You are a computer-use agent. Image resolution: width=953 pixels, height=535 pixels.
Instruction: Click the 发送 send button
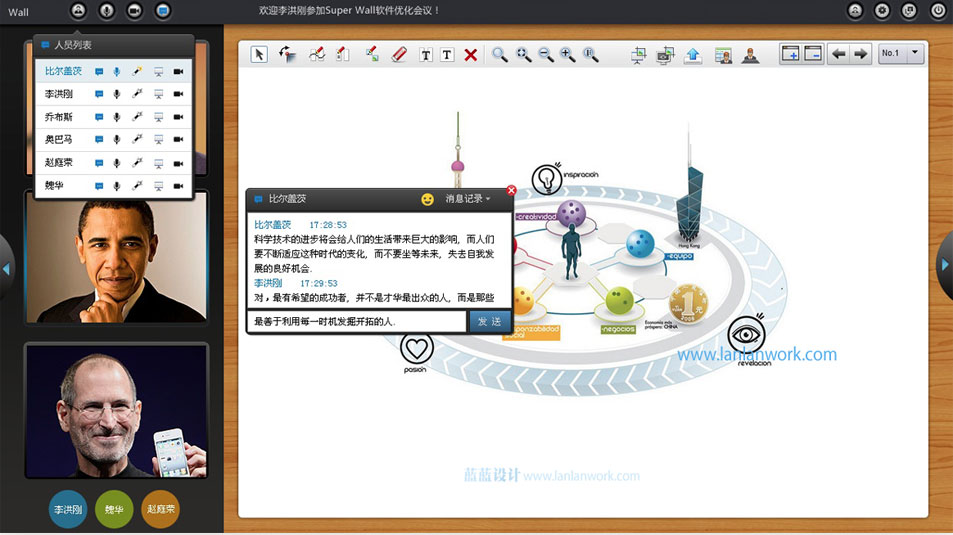point(489,321)
